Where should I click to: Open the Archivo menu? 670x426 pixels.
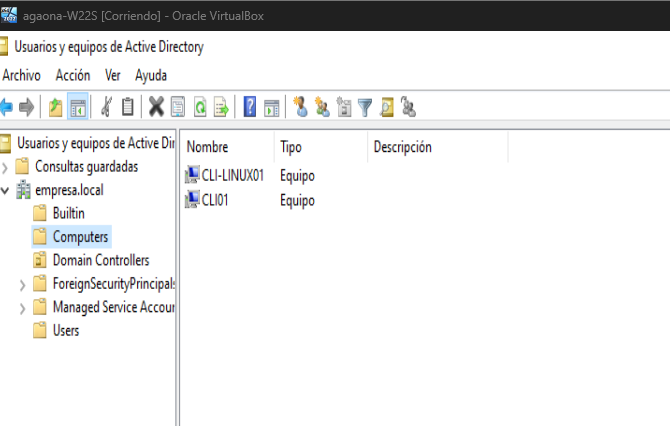pos(21,75)
